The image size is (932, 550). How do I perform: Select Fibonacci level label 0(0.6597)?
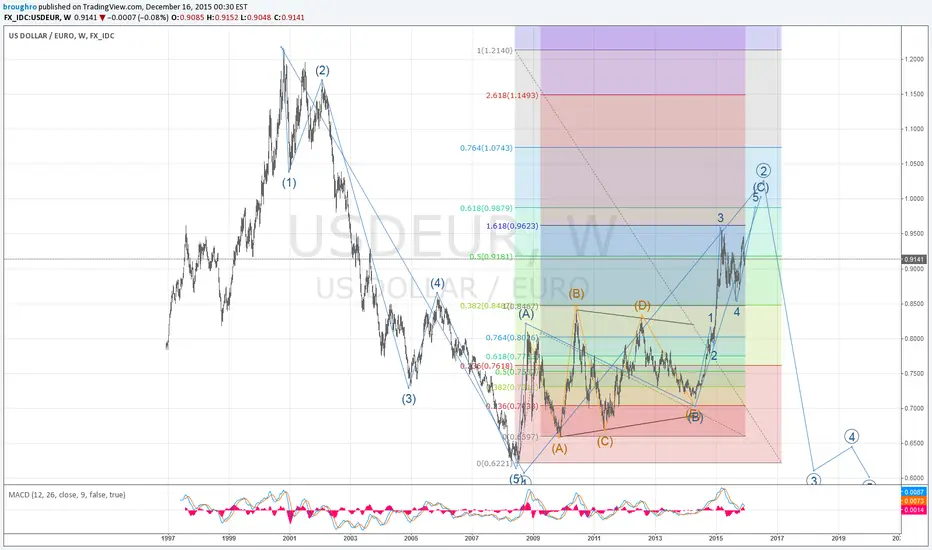pyautogui.click(x=520, y=436)
